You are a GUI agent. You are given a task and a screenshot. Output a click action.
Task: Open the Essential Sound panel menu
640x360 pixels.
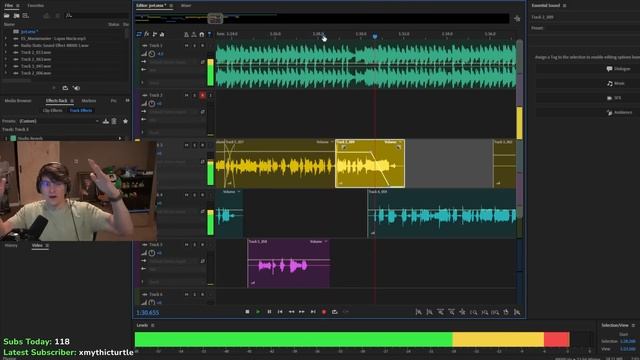(564, 6)
